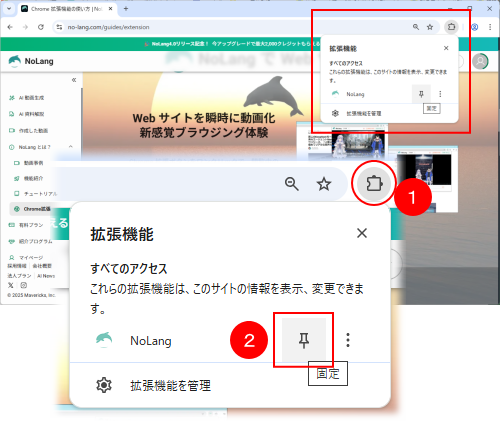View site information beside the URL

[59, 27]
